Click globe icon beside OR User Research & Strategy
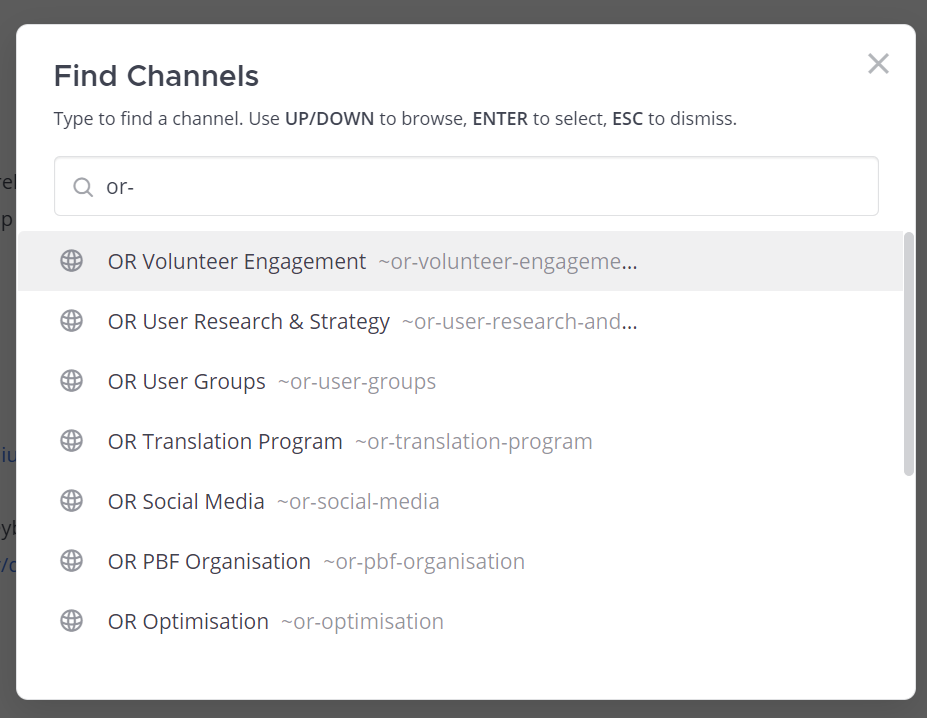Image resolution: width=927 pixels, height=718 pixels. pos(71,321)
